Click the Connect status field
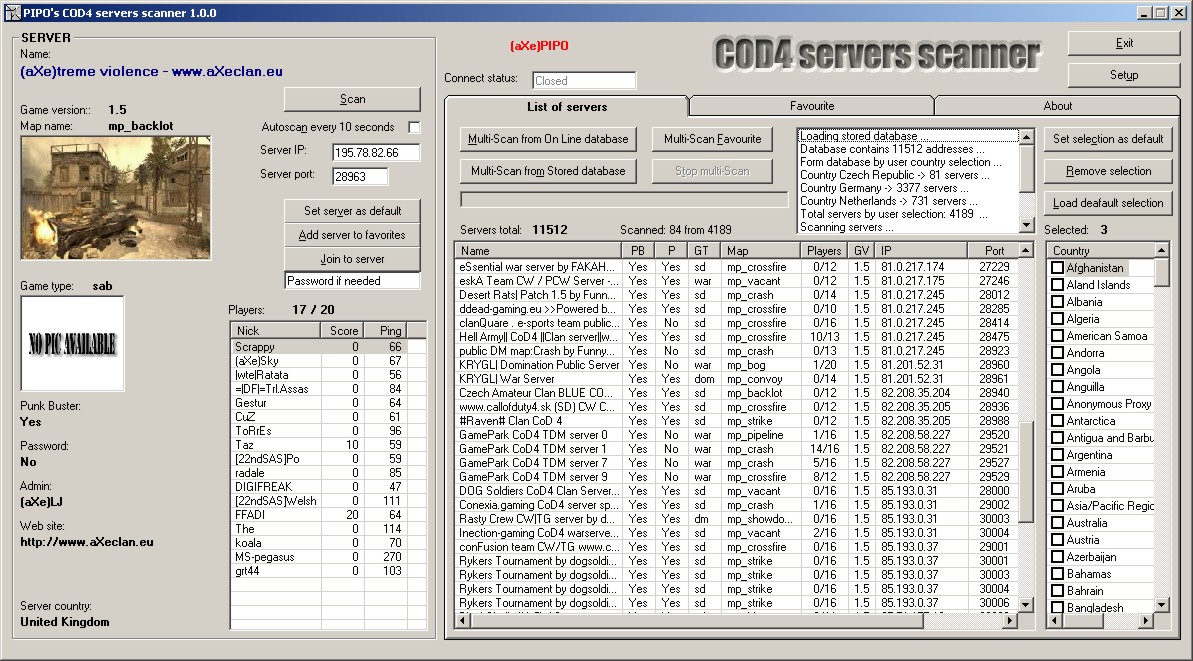Image resolution: width=1193 pixels, height=661 pixels. click(x=584, y=81)
